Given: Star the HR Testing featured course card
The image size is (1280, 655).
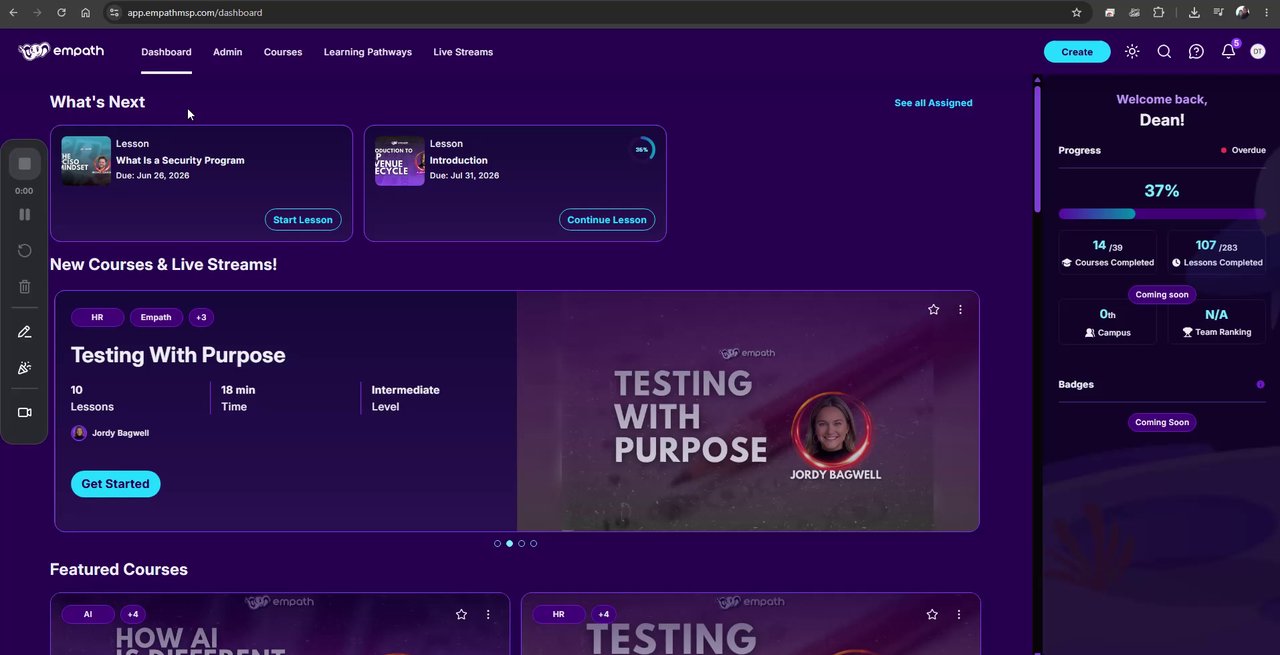Looking at the screenshot, I should [932, 614].
